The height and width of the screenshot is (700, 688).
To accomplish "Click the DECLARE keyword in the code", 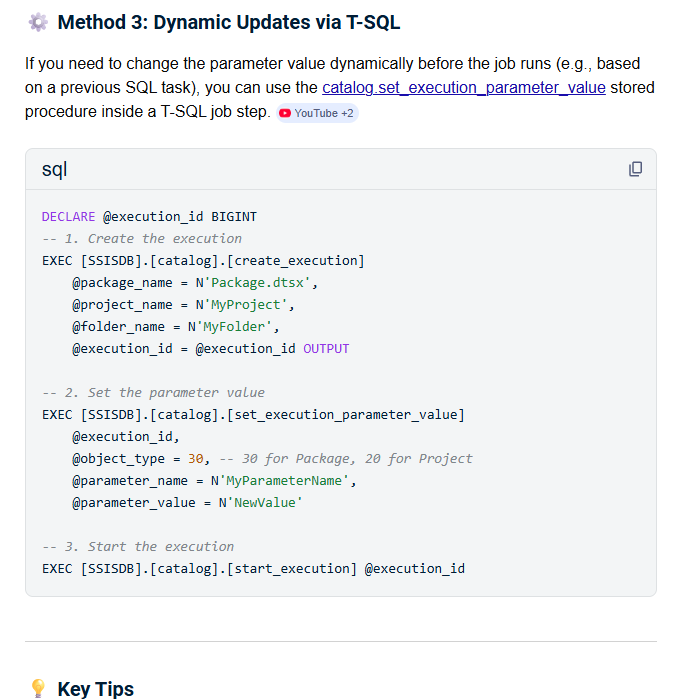I will click(x=68, y=216).
